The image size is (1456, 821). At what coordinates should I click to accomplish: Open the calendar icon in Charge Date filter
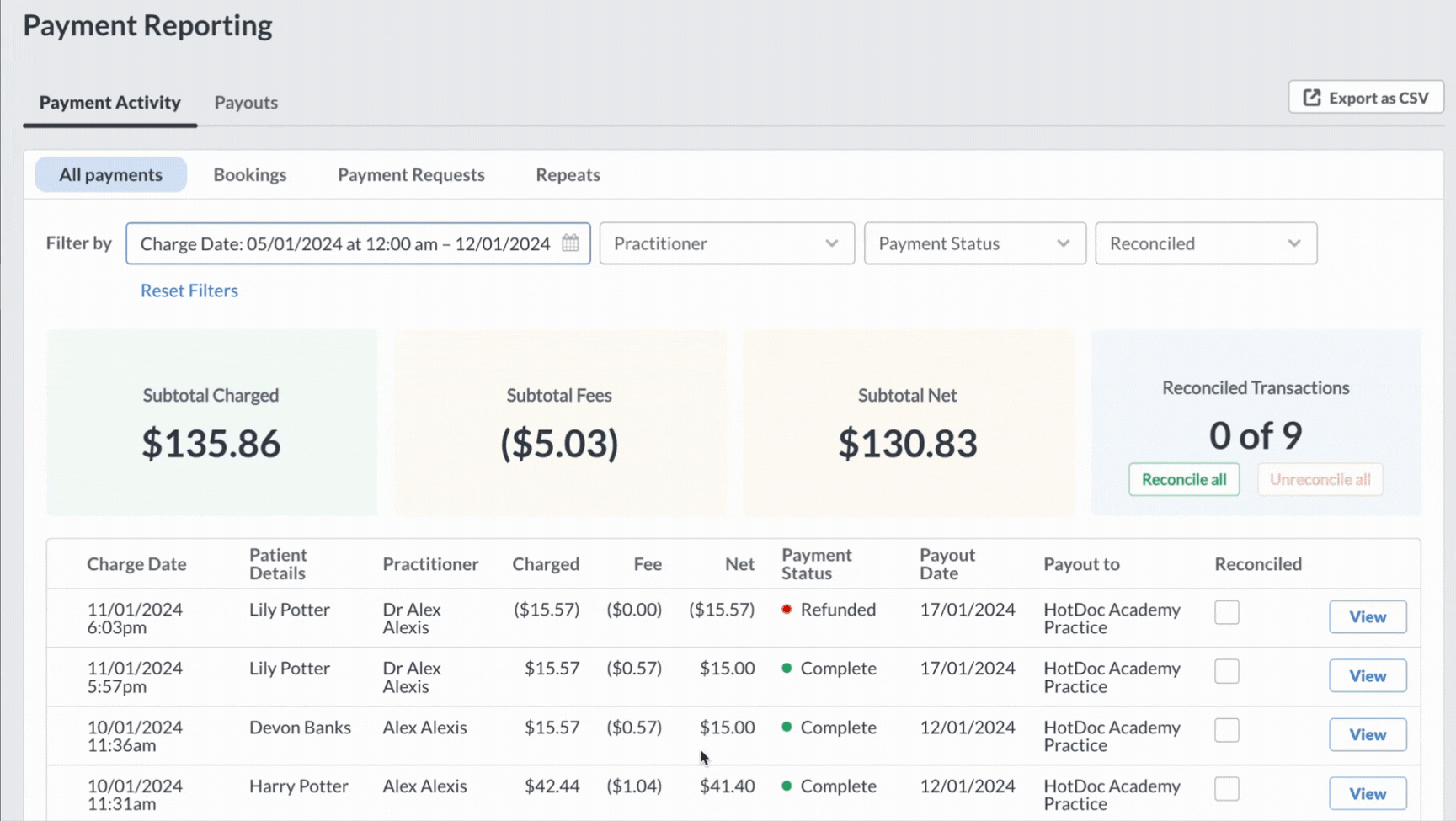pos(570,243)
